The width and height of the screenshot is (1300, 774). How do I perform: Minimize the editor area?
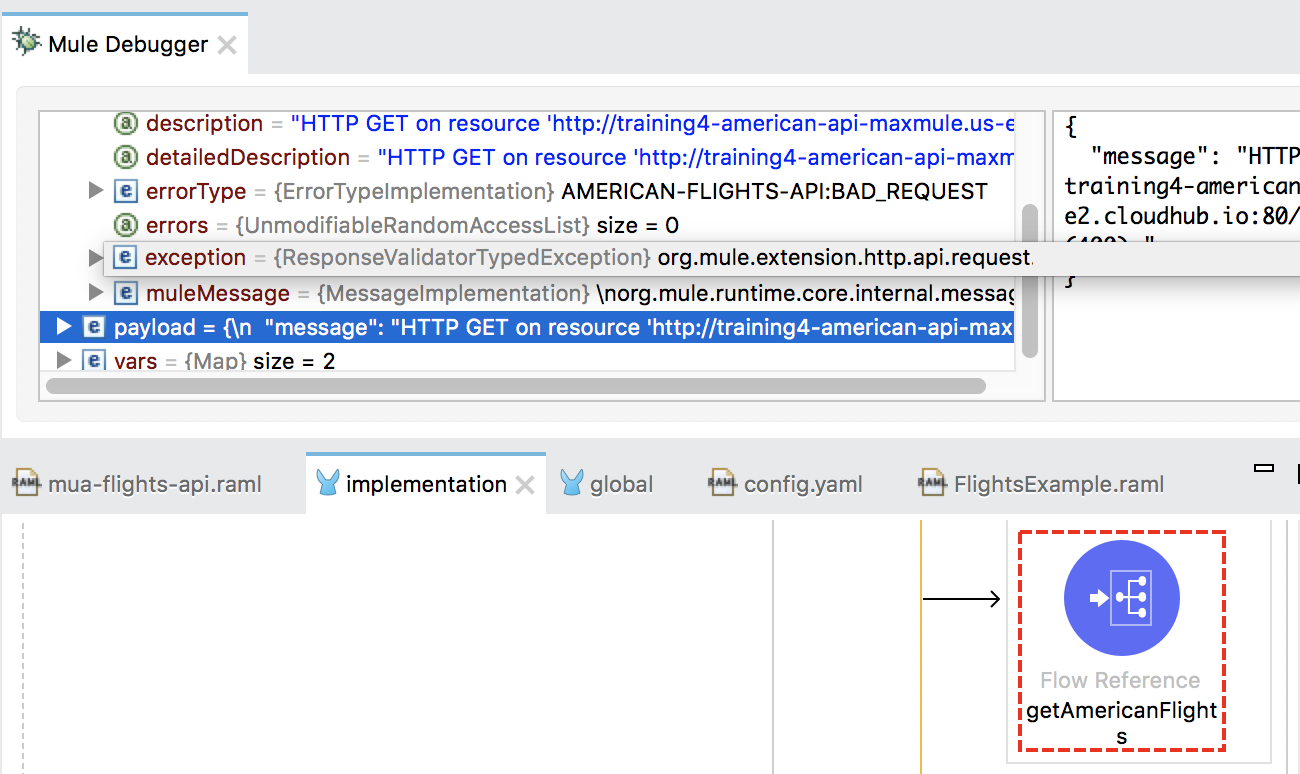pos(1264,467)
